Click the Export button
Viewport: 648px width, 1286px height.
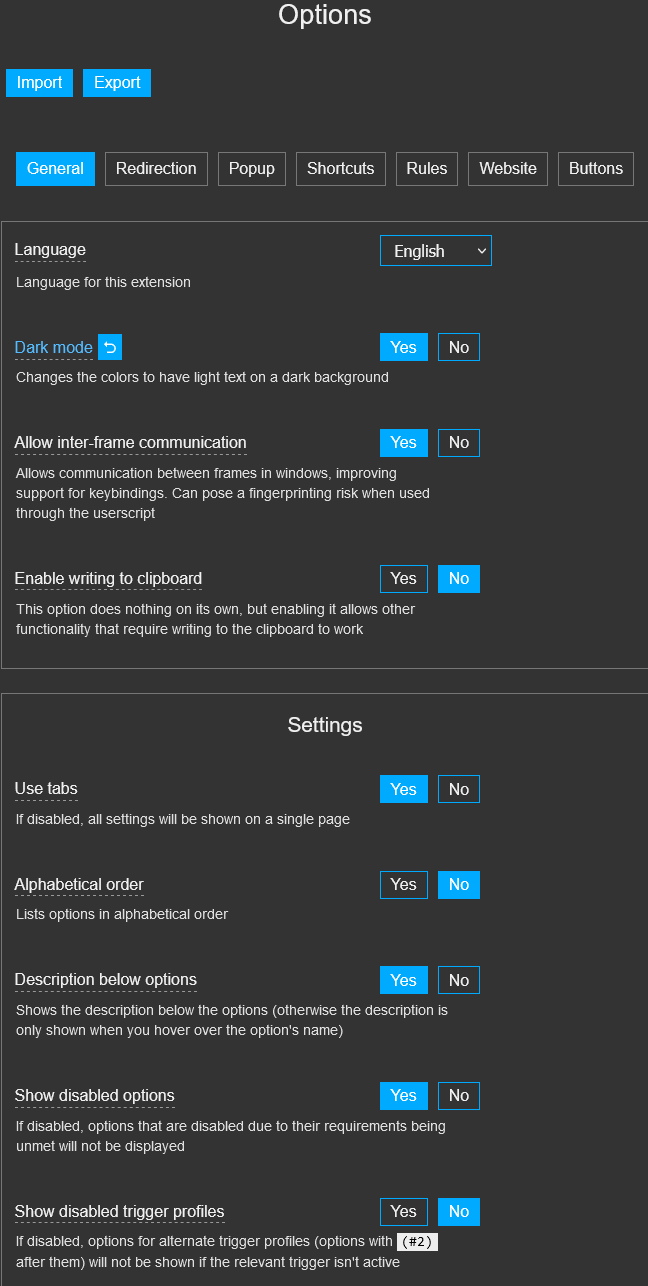[x=116, y=83]
